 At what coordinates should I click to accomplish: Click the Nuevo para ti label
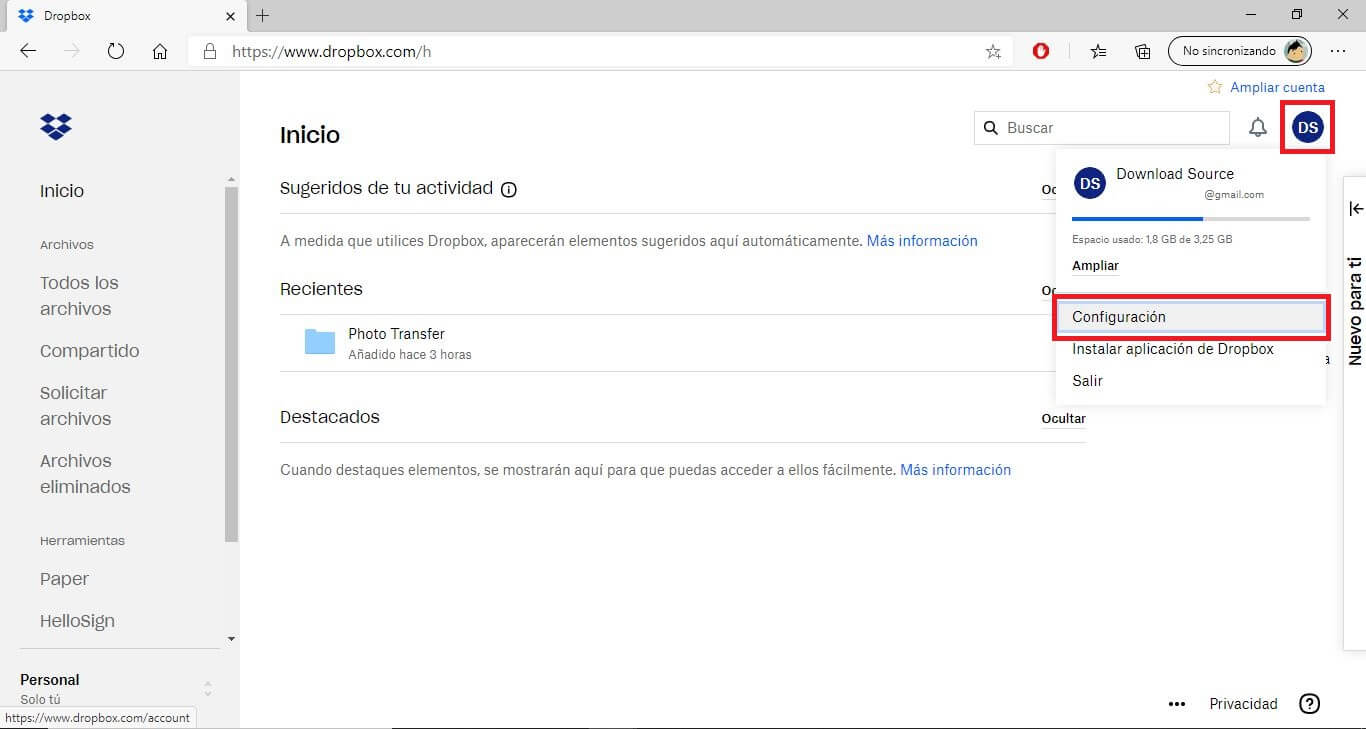(x=1355, y=311)
